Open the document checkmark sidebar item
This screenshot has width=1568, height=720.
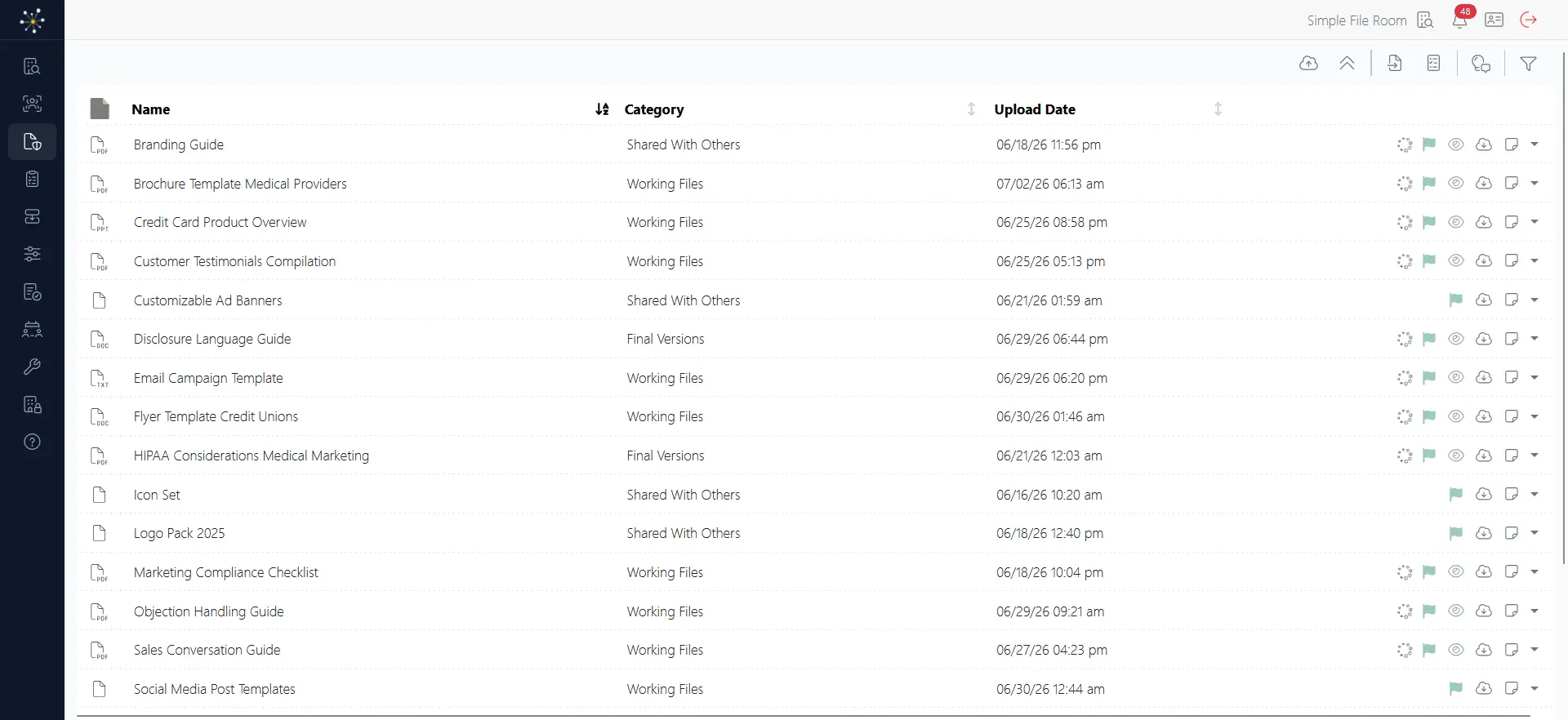click(x=32, y=291)
